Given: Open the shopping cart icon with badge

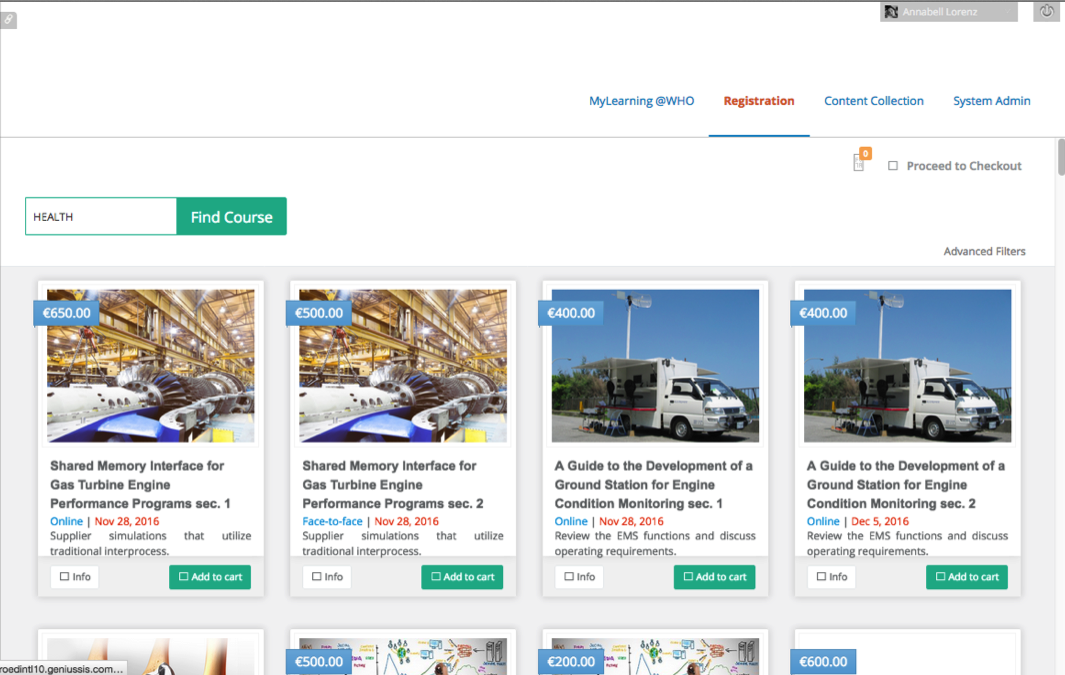Looking at the screenshot, I should [859, 163].
